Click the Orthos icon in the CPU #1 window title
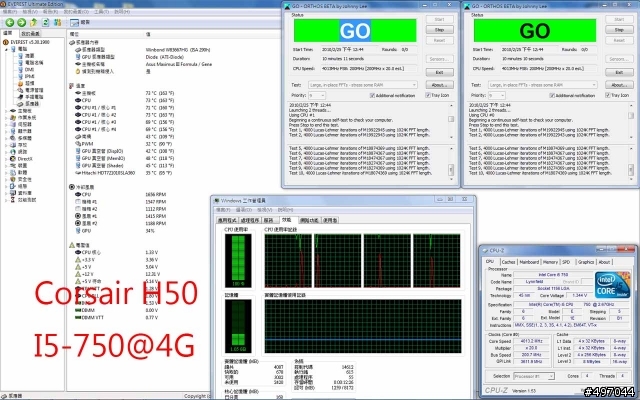Image resolution: width=640 pixels, height=400 pixels. [x=287, y=6]
